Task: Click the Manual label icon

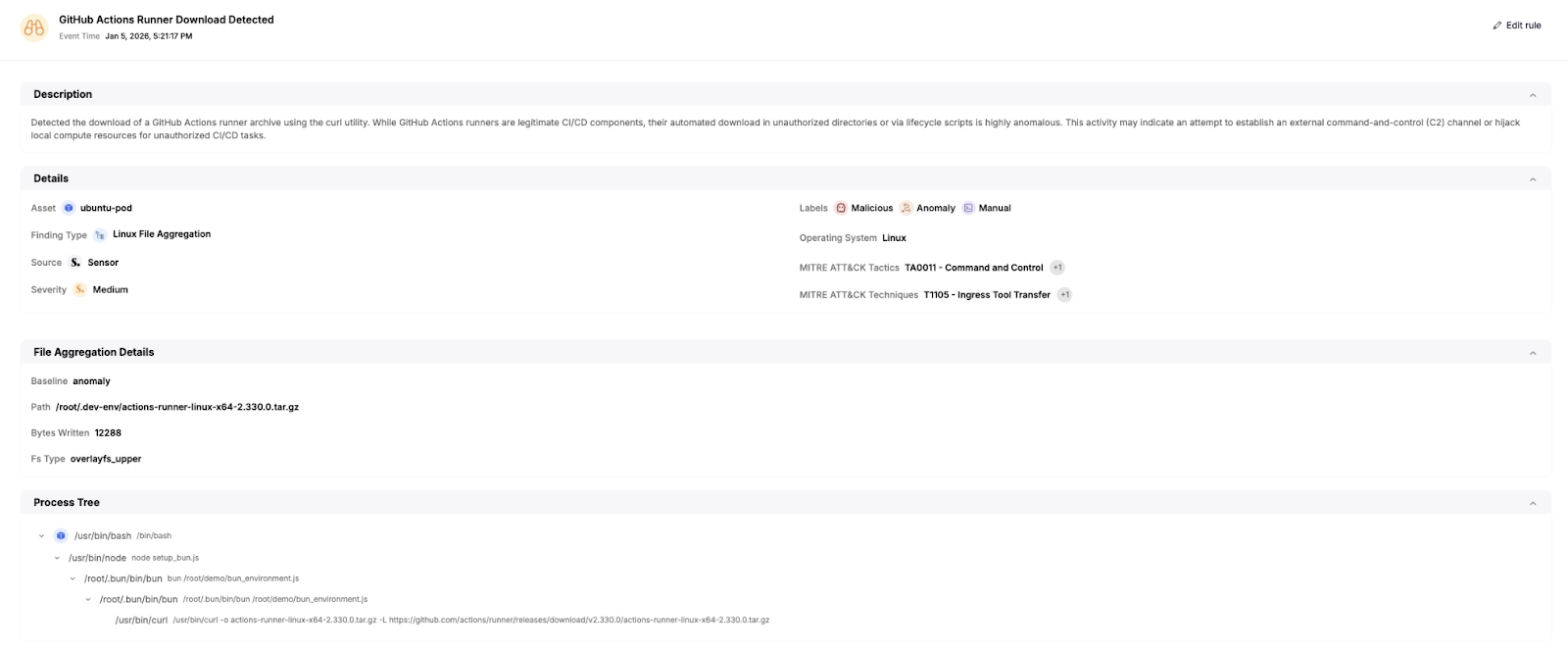Action: pos(968,208)
